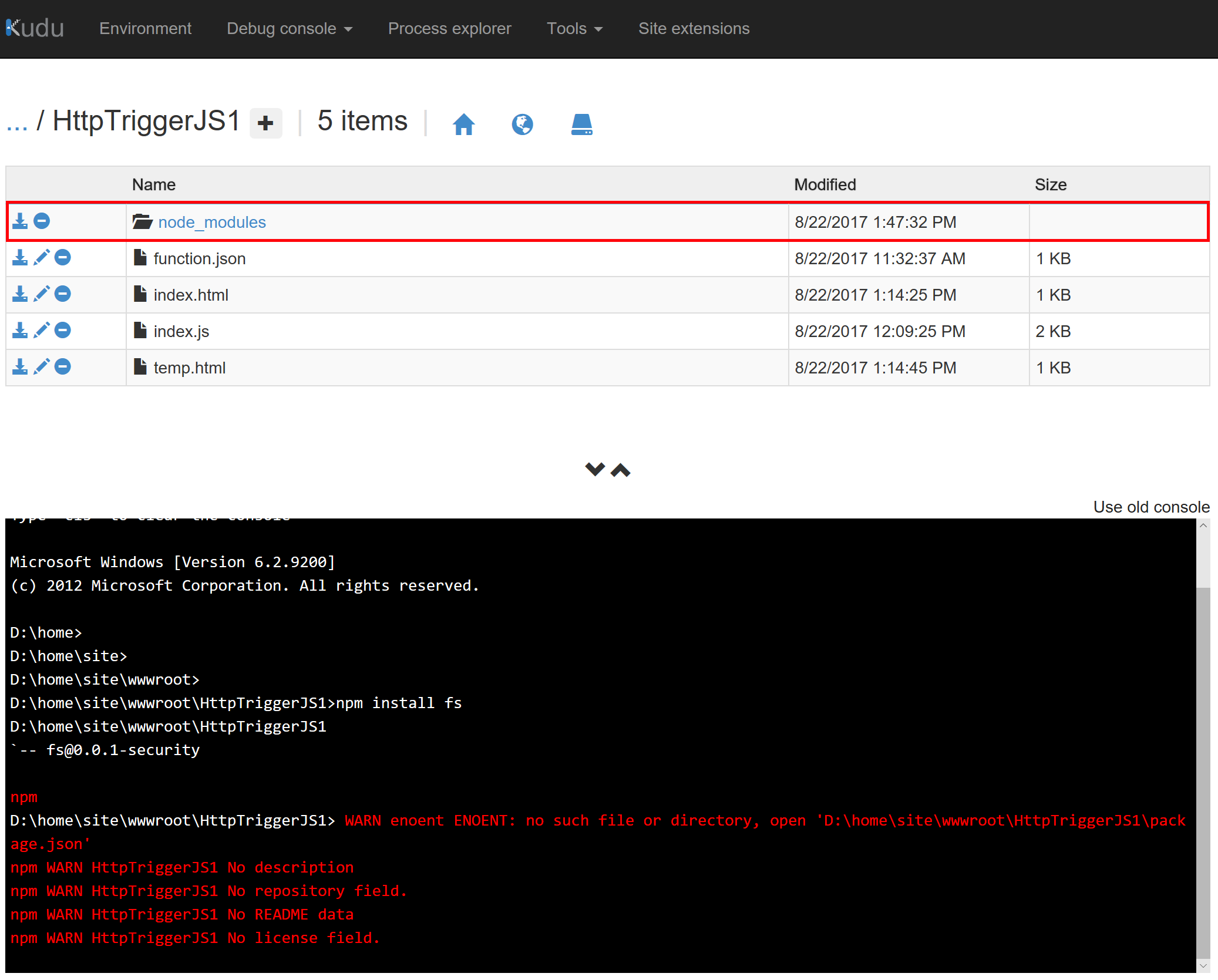
Task: Click the system drive icon
Action: coord(581,124)
